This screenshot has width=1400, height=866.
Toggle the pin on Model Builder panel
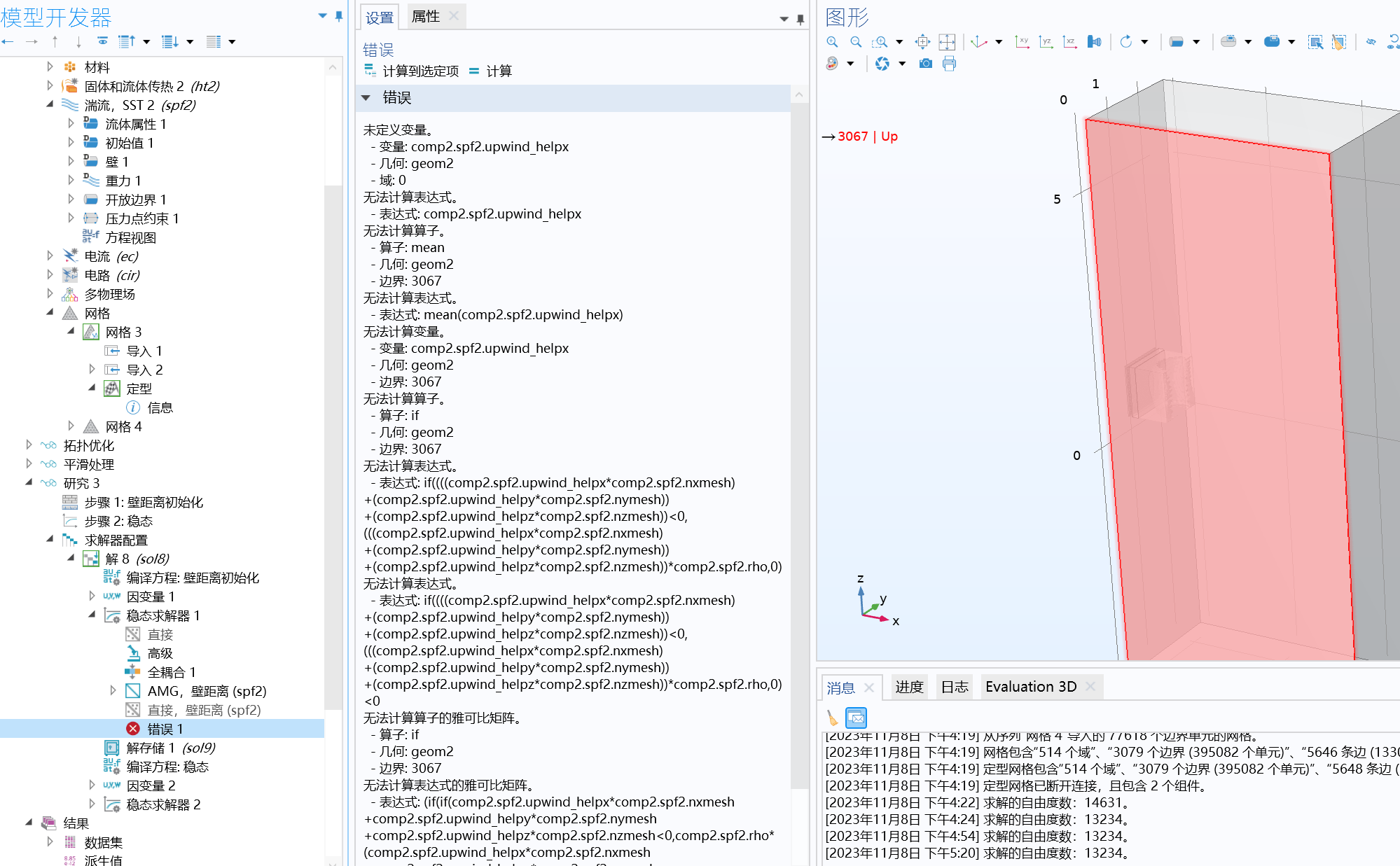pyautogui.click(x=339, y=15)
